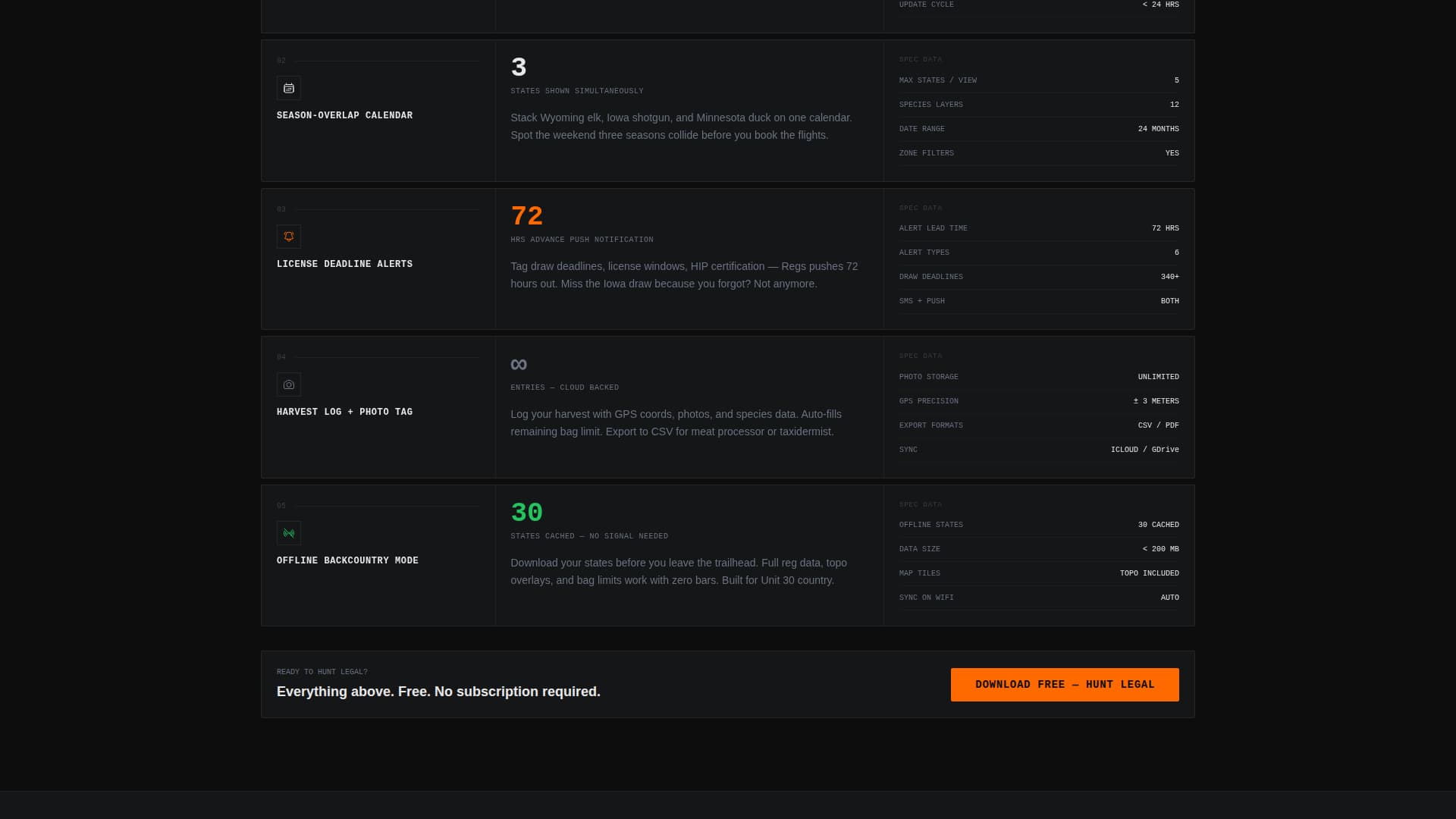Viewport: 1456px width, 819px height.
Task: Click the green 30 states cached numeral
Action: pos(527,513)
